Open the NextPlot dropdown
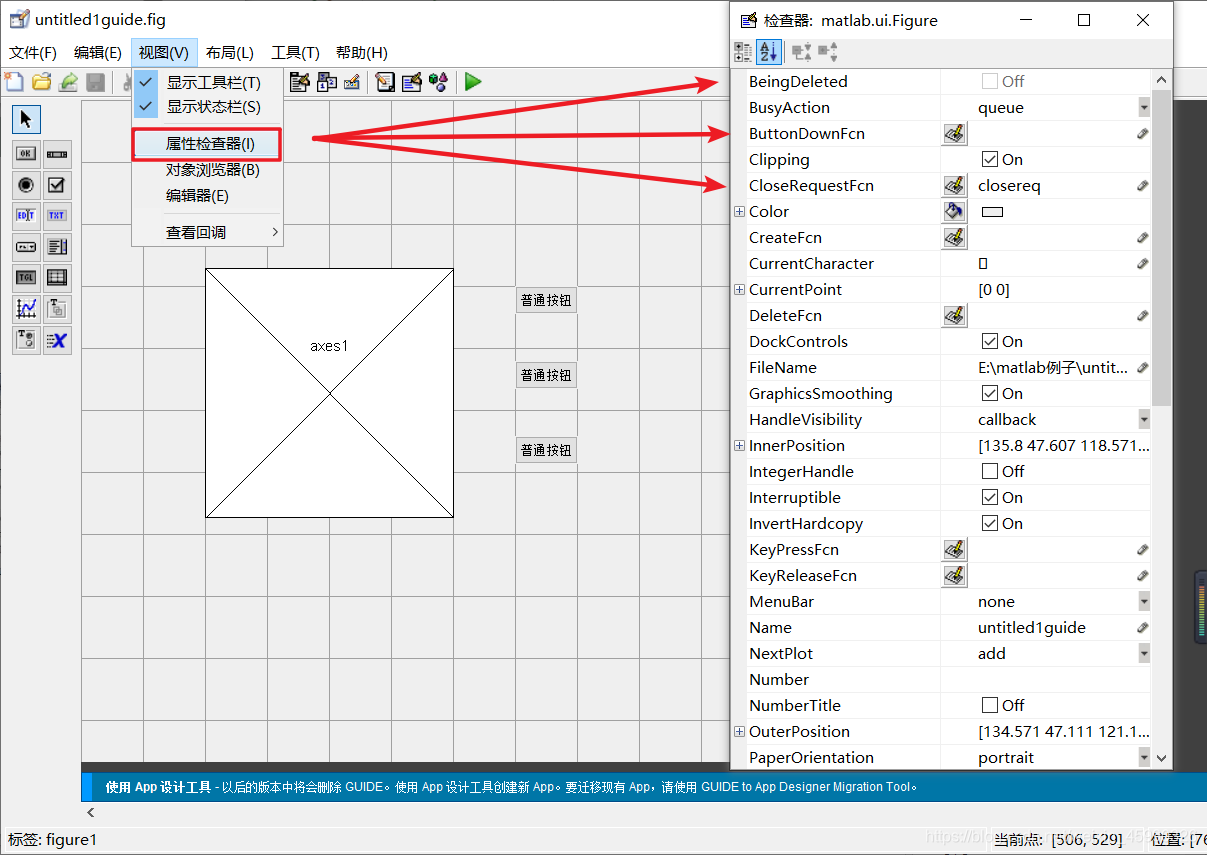 (1144, 653)
